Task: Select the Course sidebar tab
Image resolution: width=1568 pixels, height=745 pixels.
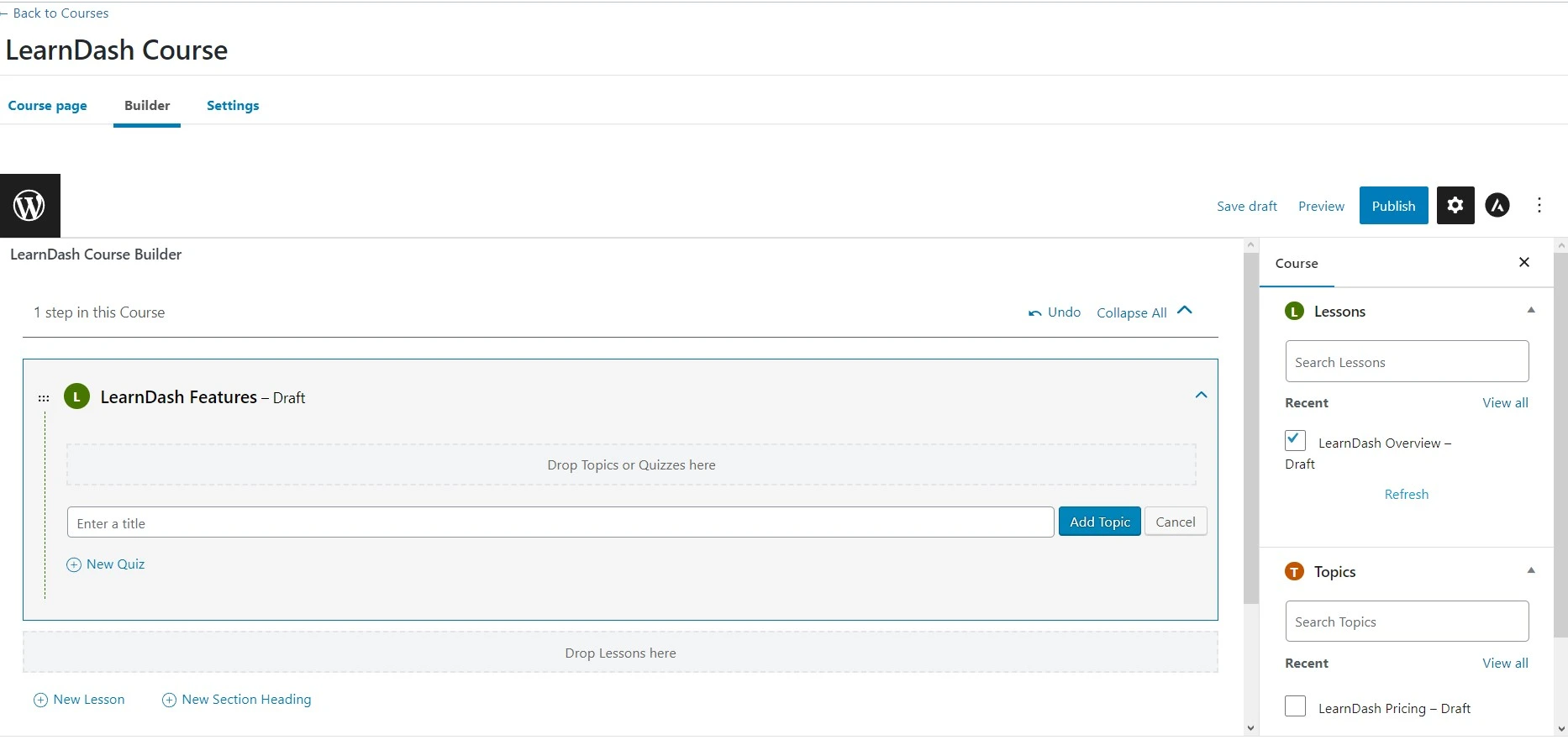Action: [1297, 264]
